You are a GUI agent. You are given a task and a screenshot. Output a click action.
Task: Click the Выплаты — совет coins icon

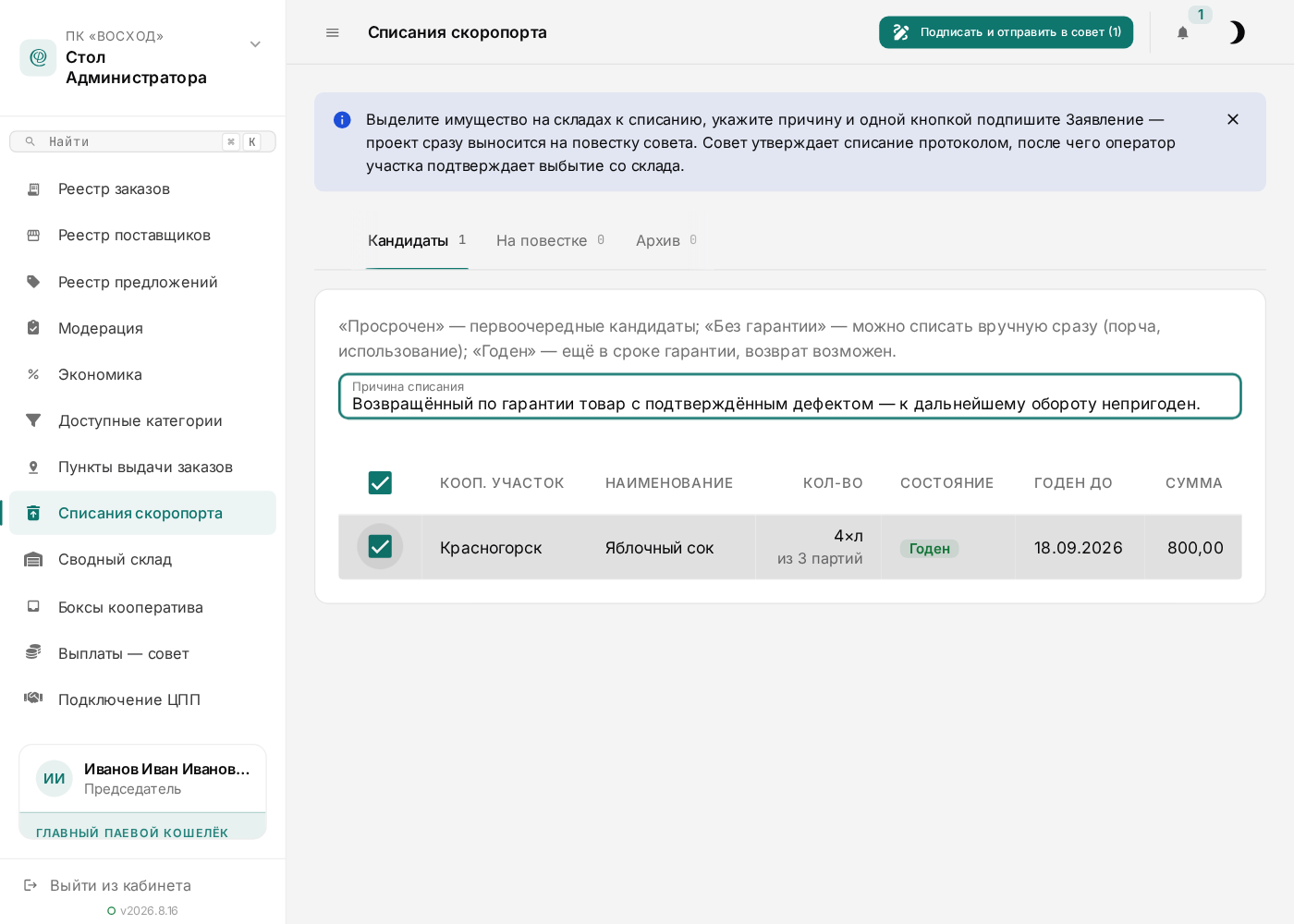point(33,652)
